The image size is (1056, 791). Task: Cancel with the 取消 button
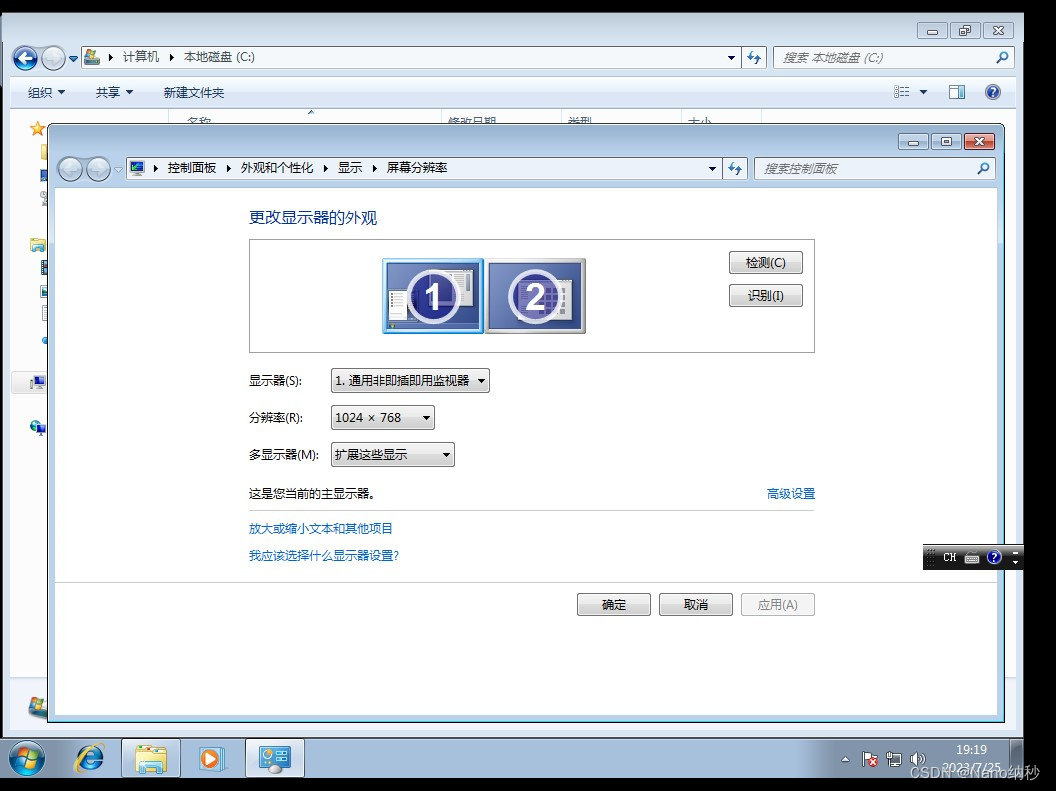[696, 605]
